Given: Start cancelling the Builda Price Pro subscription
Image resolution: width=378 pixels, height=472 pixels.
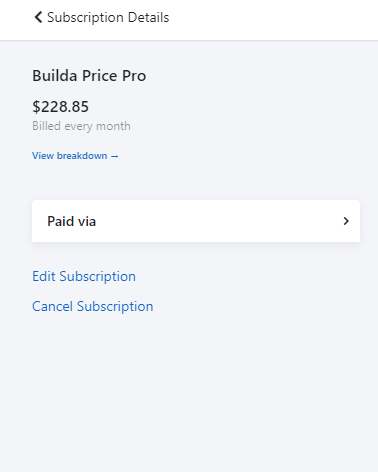Looking at the screenshot, I should click(x=92, y=306).
